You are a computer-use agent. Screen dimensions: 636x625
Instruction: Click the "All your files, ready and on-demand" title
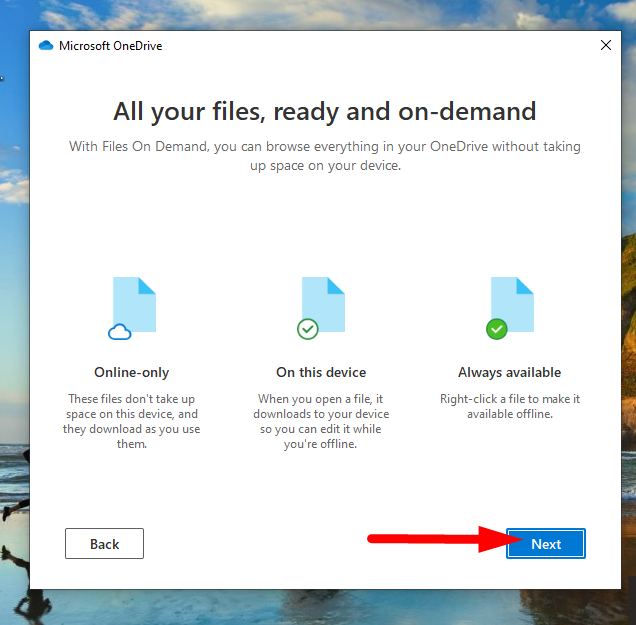[x=324, y=110]
